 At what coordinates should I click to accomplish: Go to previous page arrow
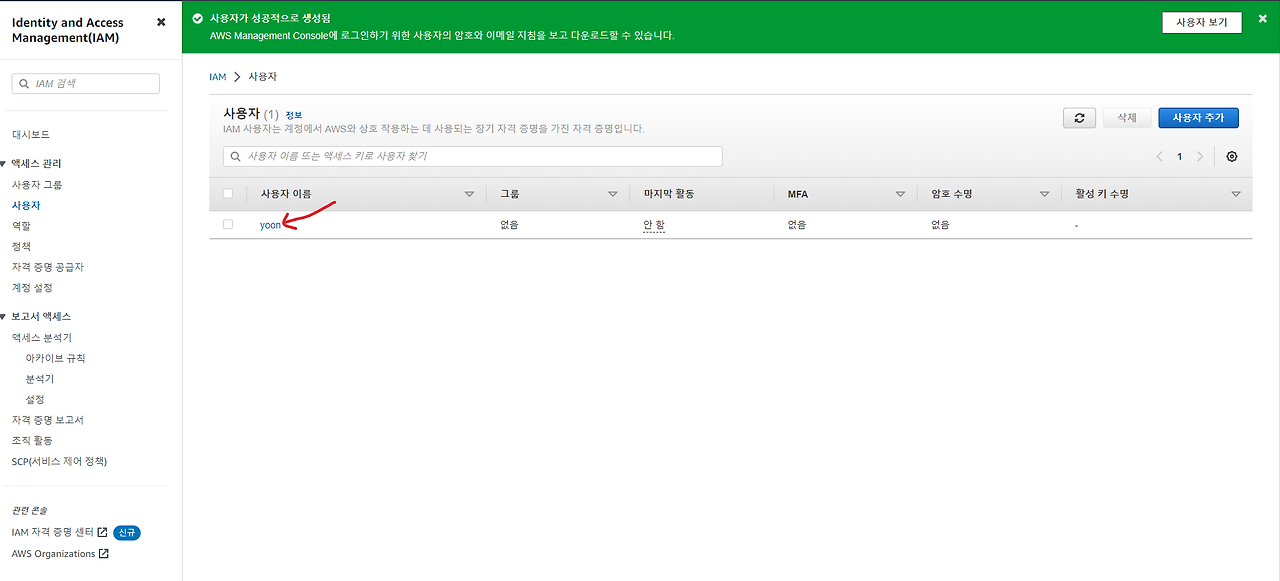point(1159,157)
